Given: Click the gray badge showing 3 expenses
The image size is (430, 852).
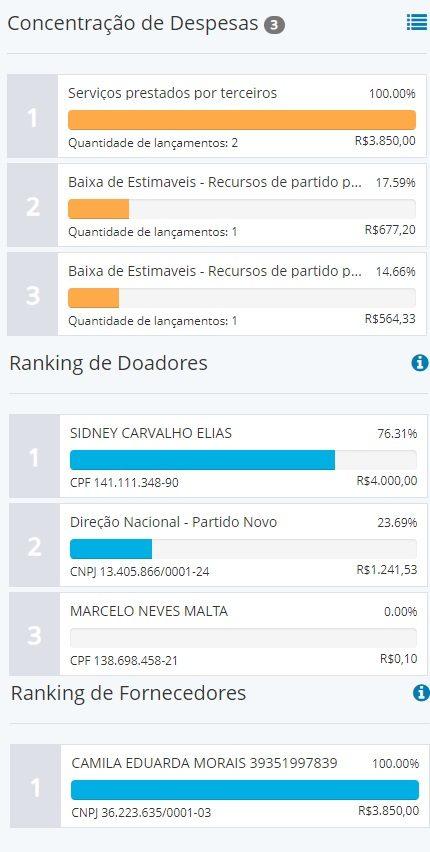Looking at the screenshot, I should point(275,25).
